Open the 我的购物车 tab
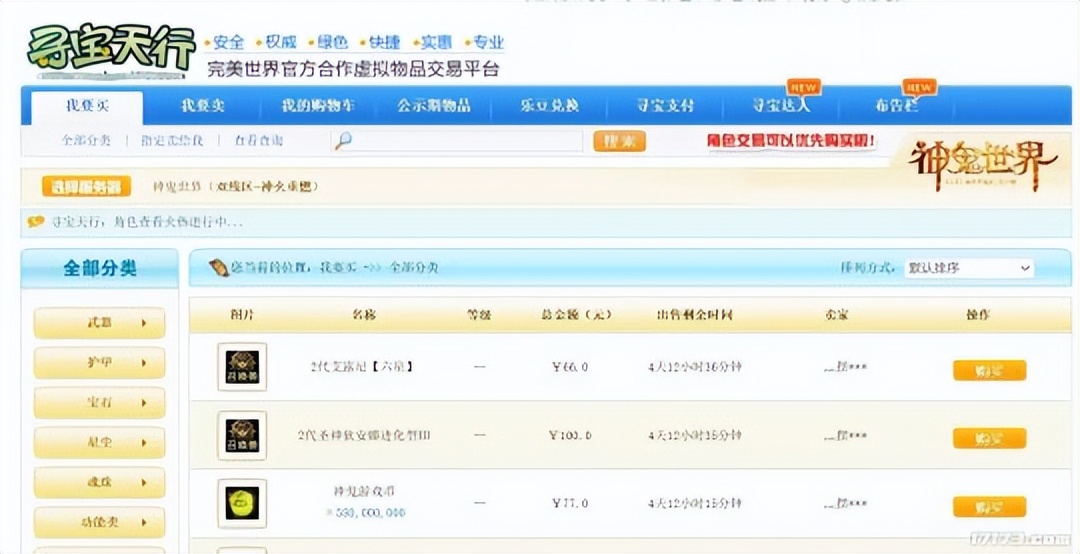Viewport: 1080px width, 554px height. tap(318, 106)
